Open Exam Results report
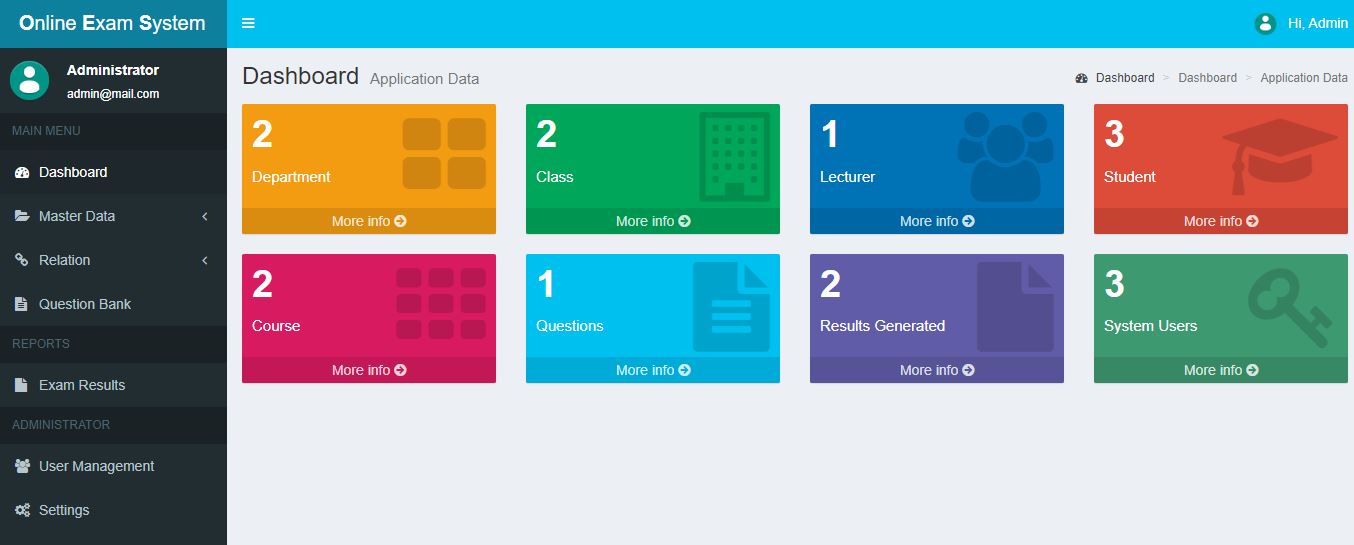The width and height of the screenshot is (1354, 545). pos(113,385)
